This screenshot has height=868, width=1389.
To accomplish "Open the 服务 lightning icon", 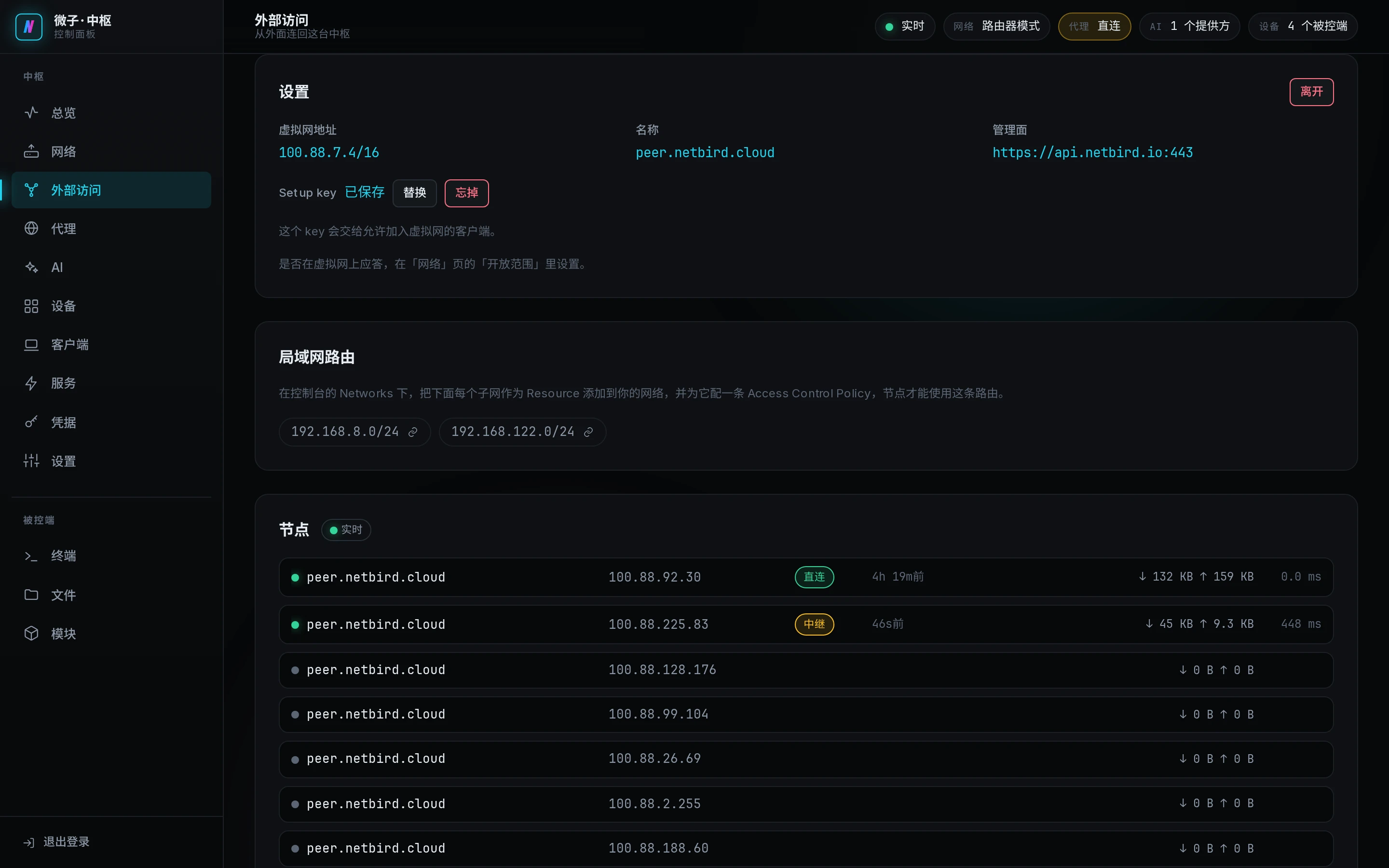I will (x=31, y=383).
